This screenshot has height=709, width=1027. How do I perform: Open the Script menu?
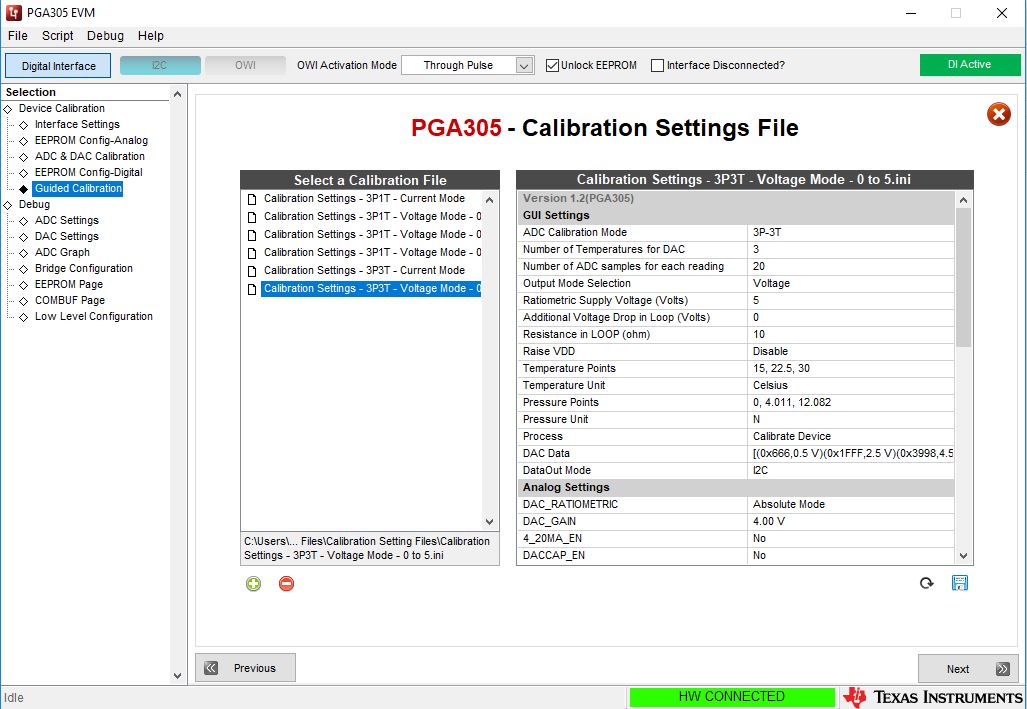(58, 36)
